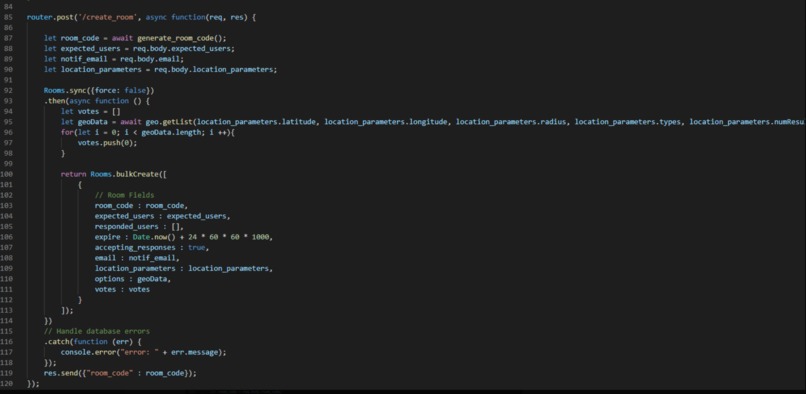This screenshot has height=394, width=806.
Task: Click votes.push(0); statement
Action: [107, 143]
